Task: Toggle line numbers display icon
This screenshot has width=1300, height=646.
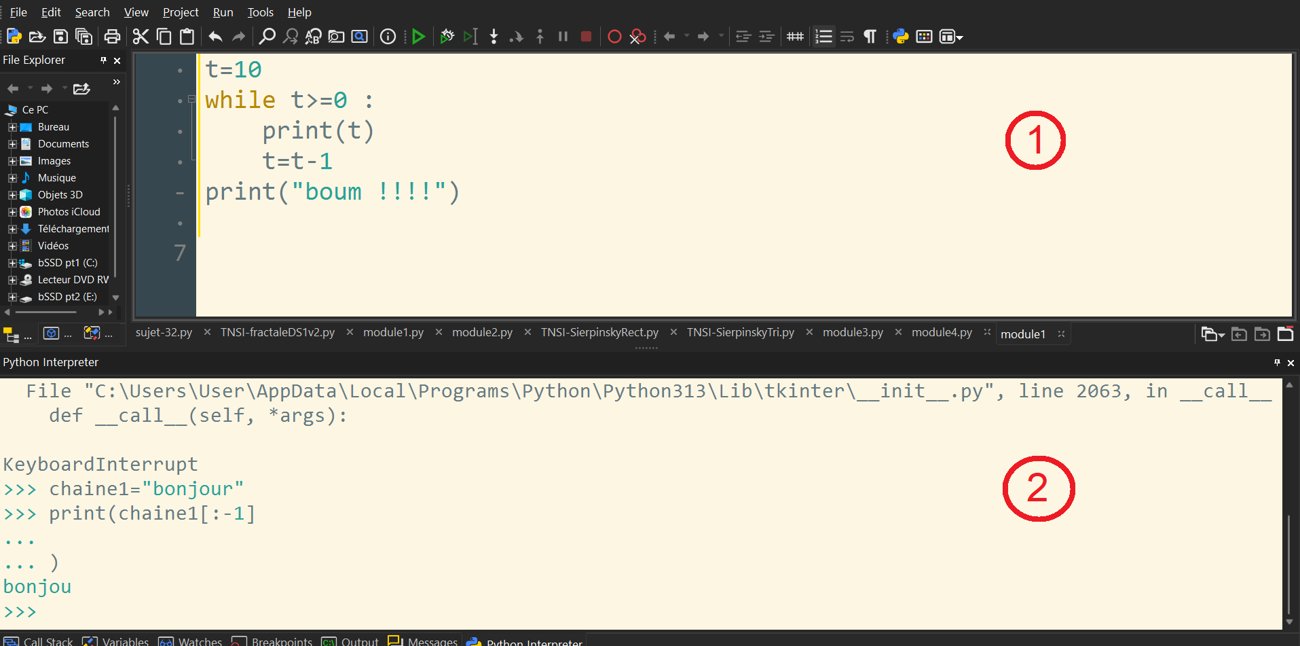Action: pyautogui.click(x=823, y=36)
